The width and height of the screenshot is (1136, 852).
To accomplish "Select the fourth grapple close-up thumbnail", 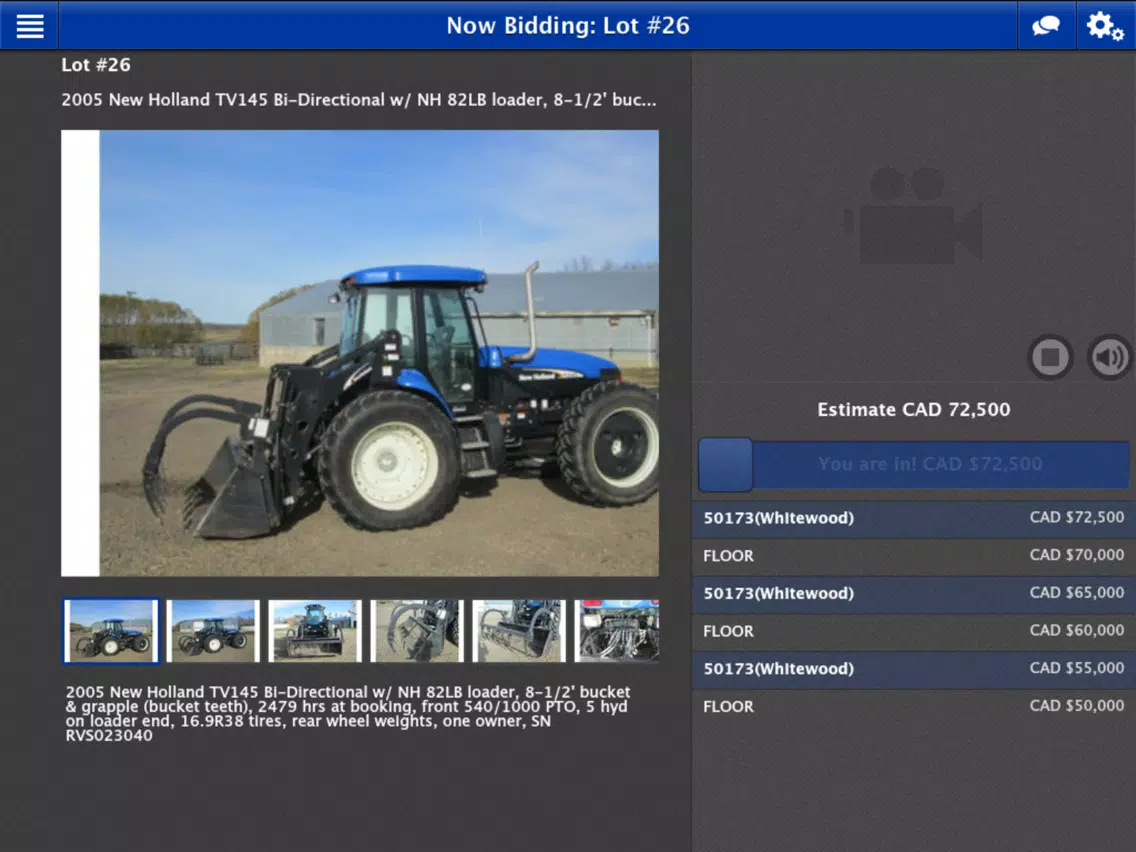I will point(417,630).
